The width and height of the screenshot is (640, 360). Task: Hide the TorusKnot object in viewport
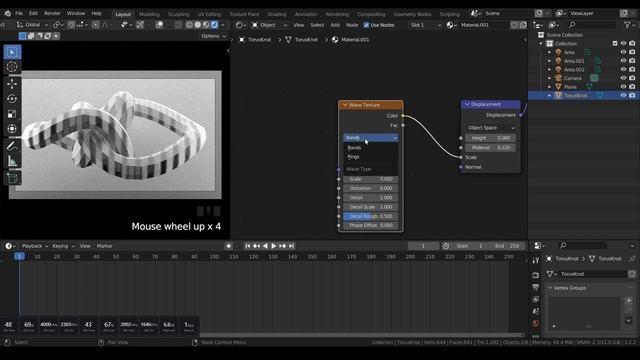[x=623, y=95]
